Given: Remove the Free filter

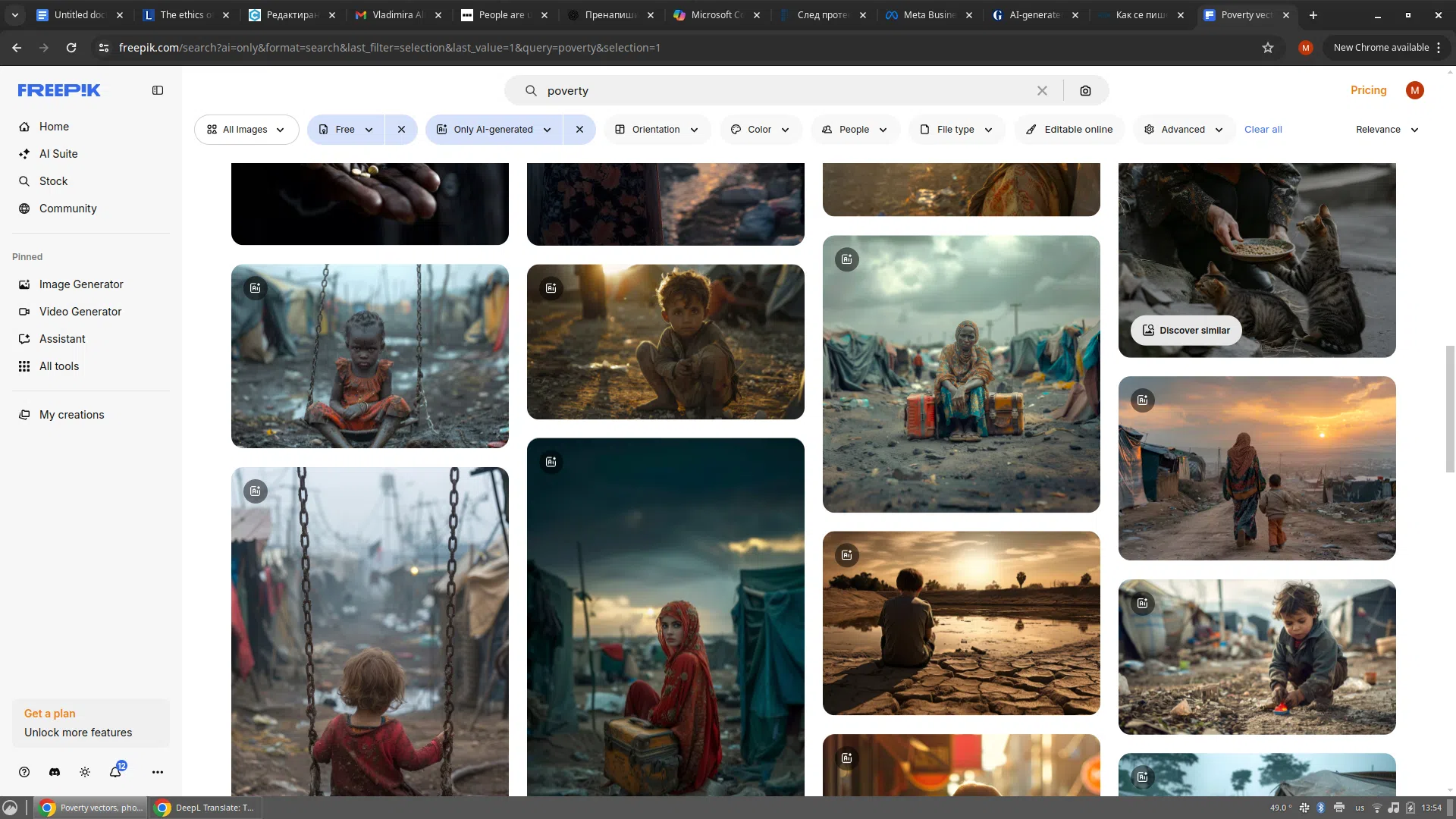Looking at the screenshot, I should pos(402,130).
